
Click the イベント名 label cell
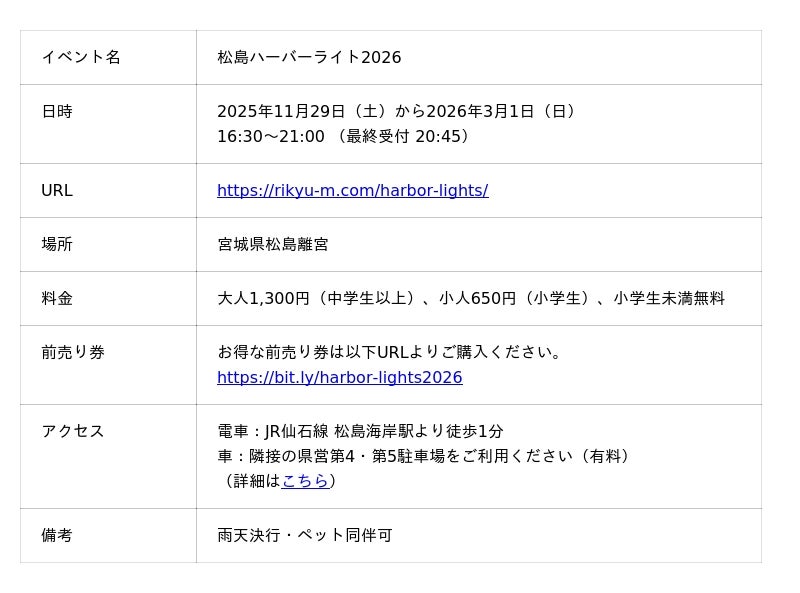click(81, 57)
